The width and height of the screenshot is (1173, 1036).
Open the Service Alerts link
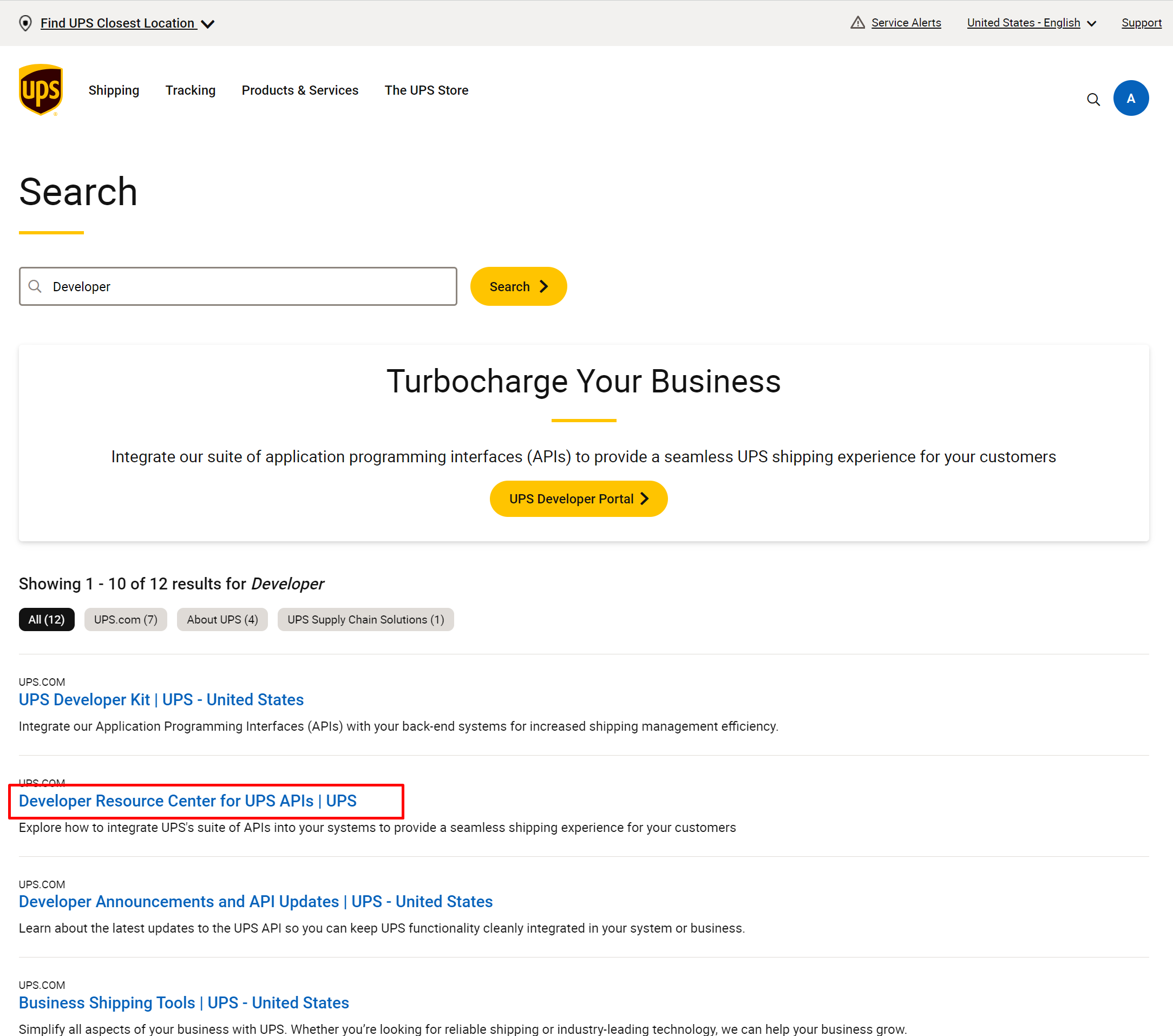click(906, 22)
